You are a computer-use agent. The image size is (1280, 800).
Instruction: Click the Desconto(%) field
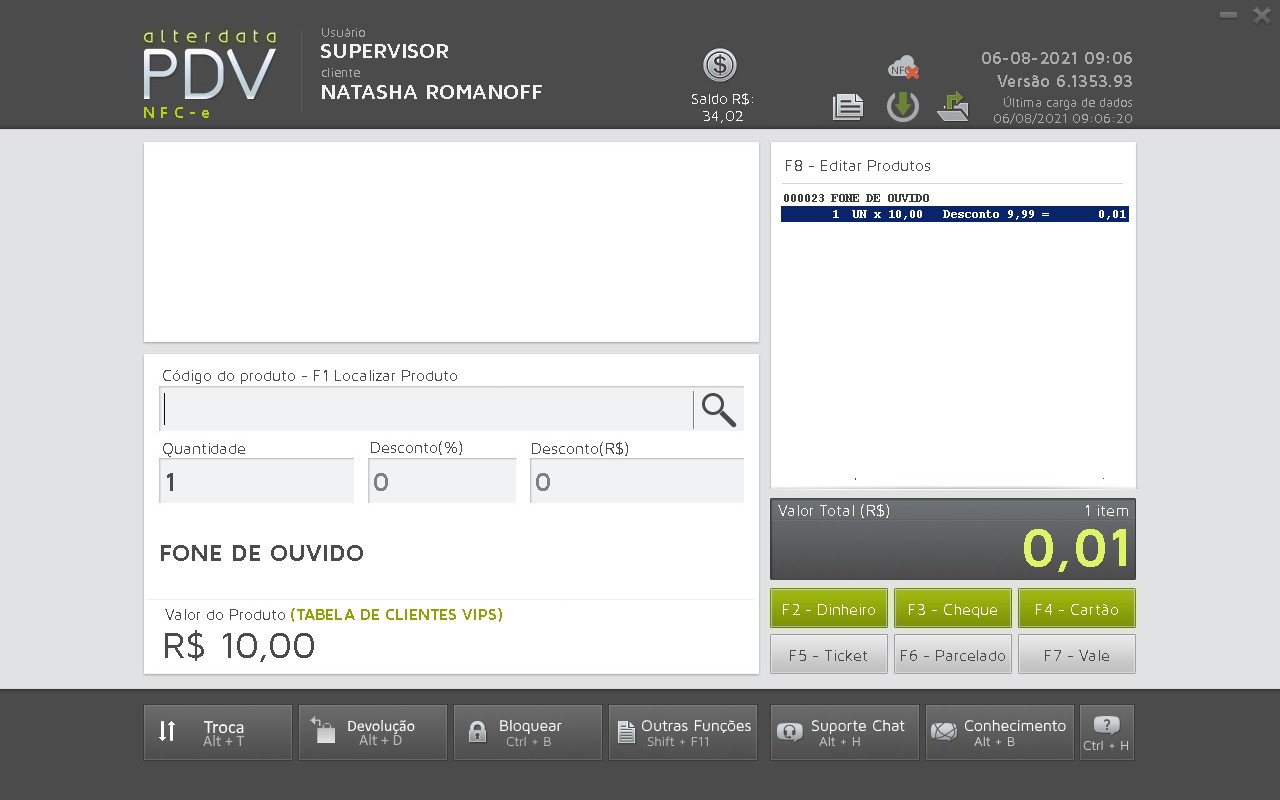442,481
